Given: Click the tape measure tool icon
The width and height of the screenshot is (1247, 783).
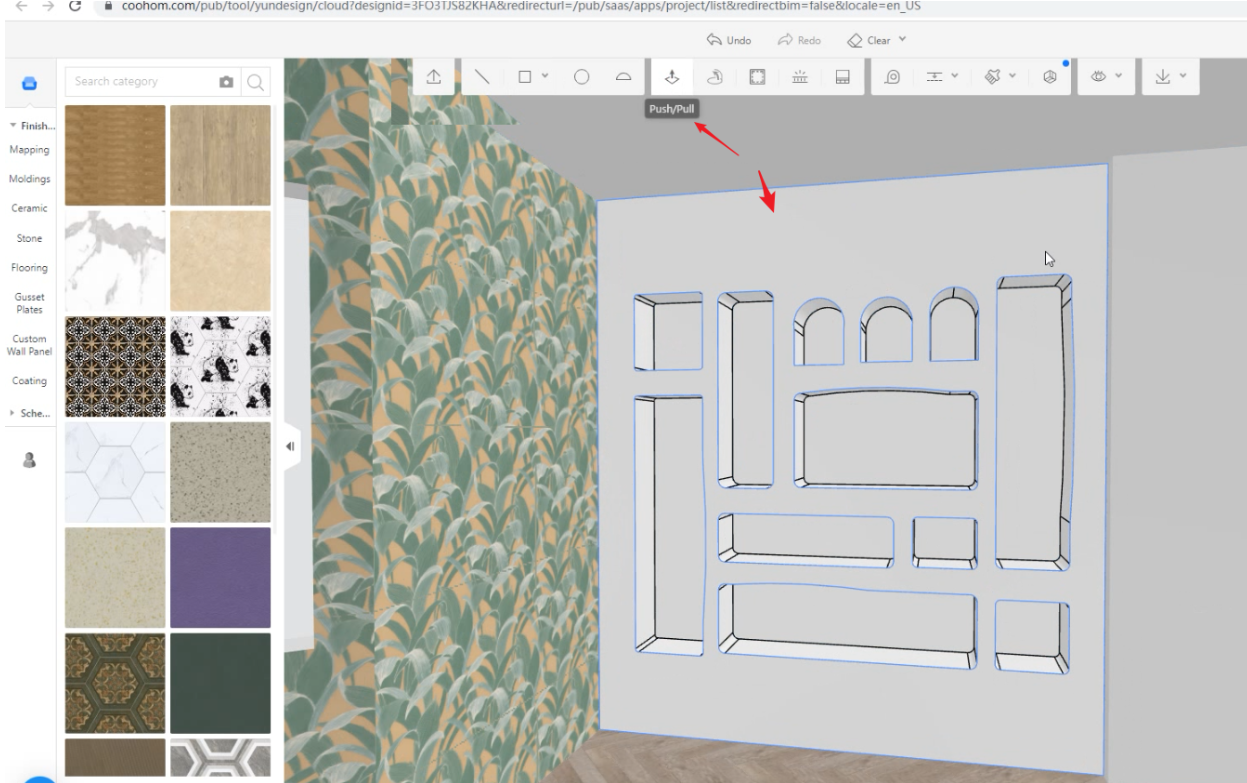Looking at the screenshot, I should 893,77.
